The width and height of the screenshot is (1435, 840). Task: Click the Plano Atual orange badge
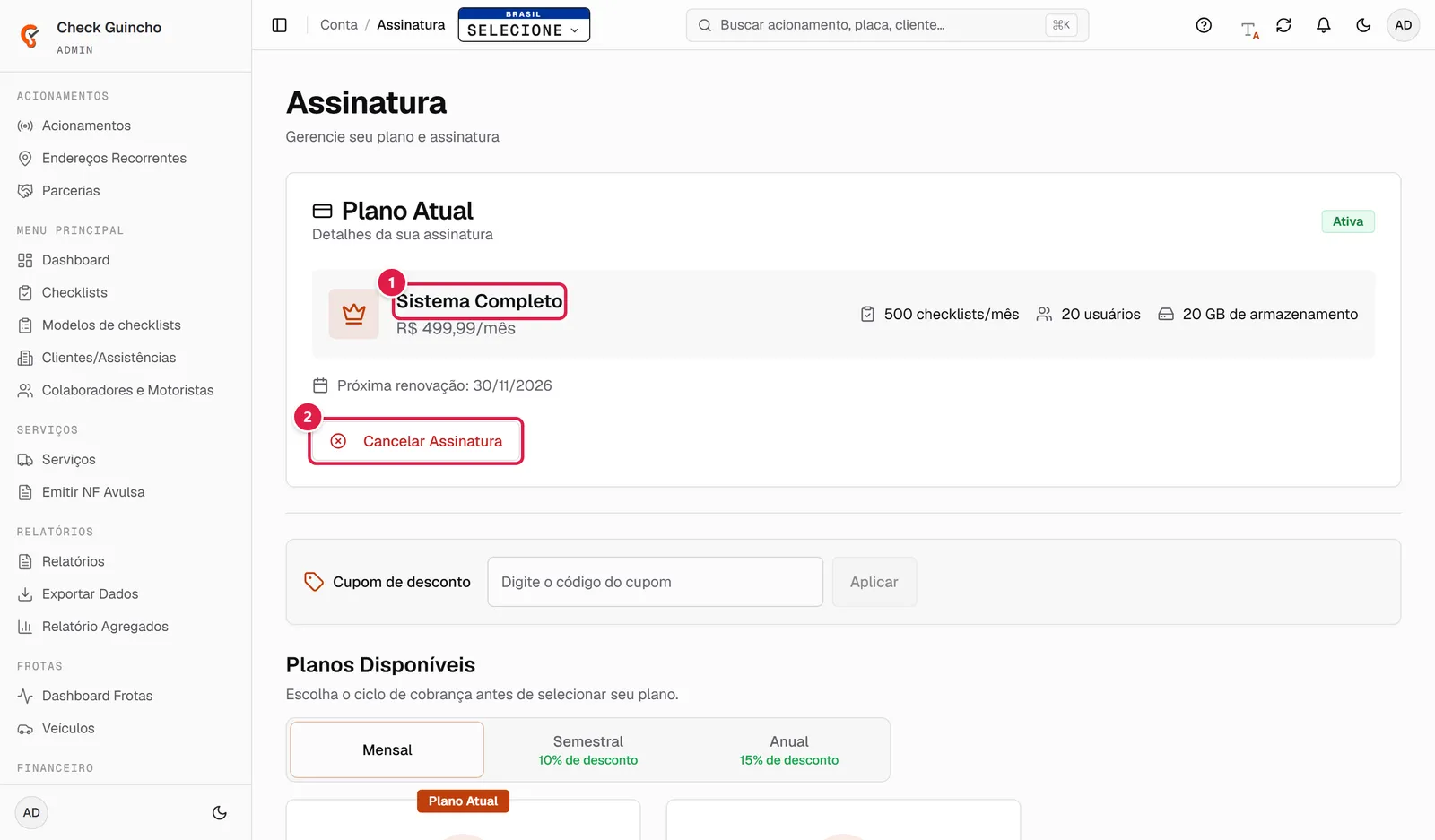coord(463,801)
